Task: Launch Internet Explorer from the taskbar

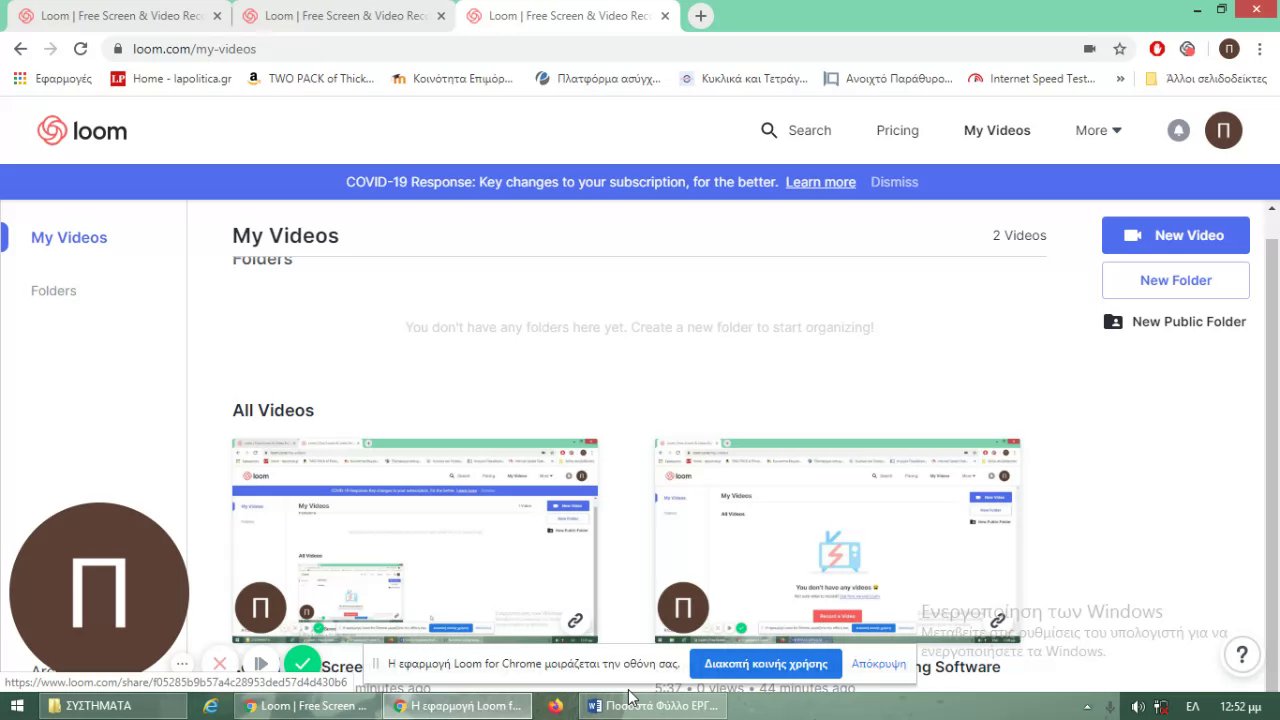Action: (211, 706)
